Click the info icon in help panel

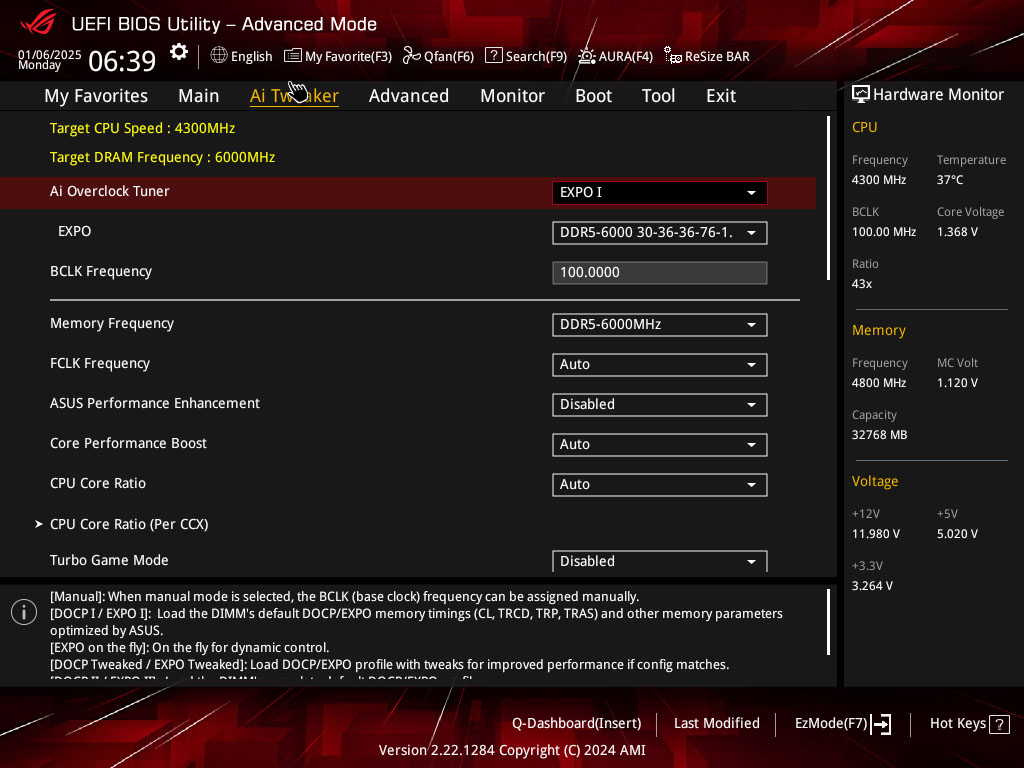coord(24,612)
